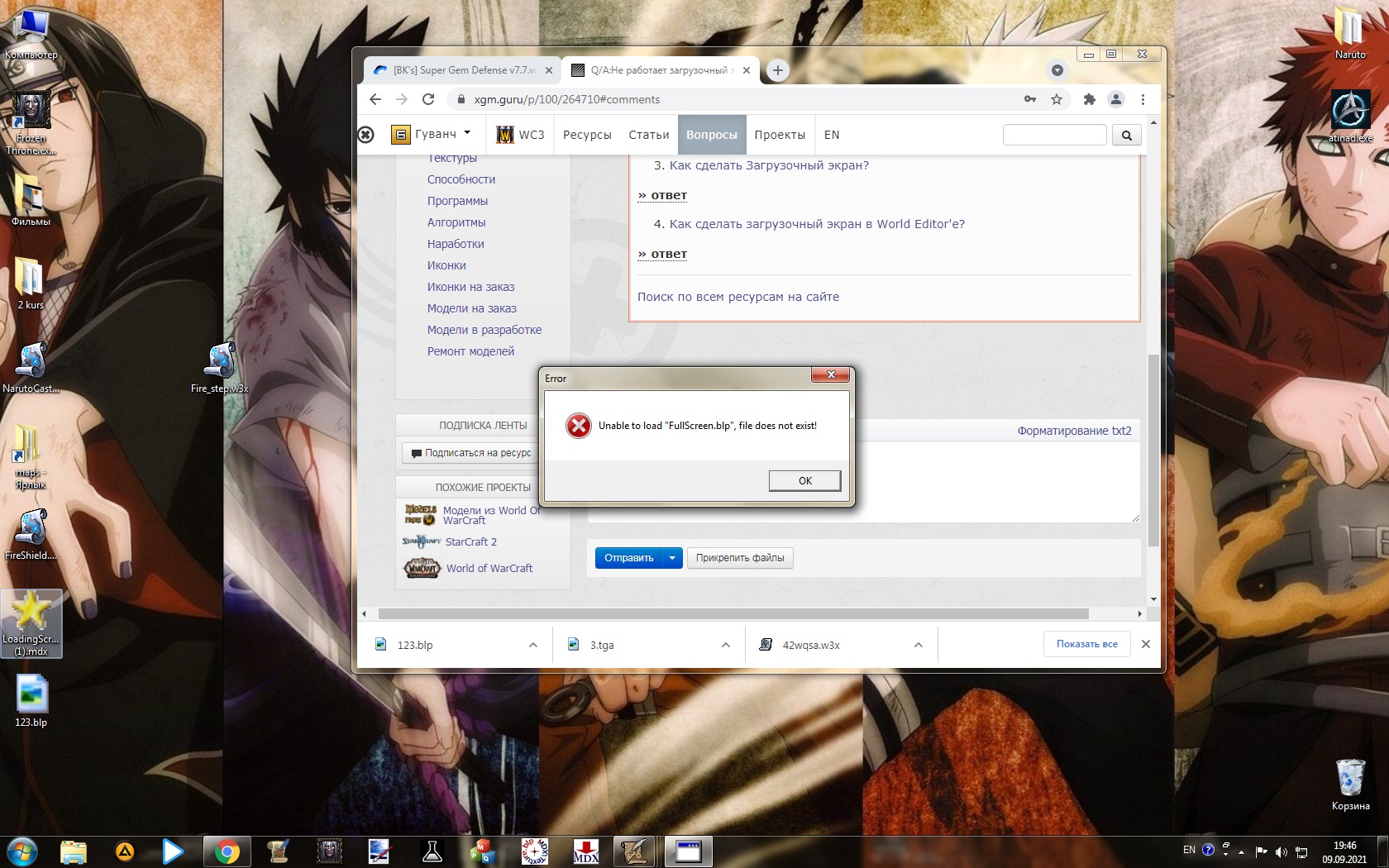
Task: Open the Модели в разработке sidebar link
Action: point(484,330)
